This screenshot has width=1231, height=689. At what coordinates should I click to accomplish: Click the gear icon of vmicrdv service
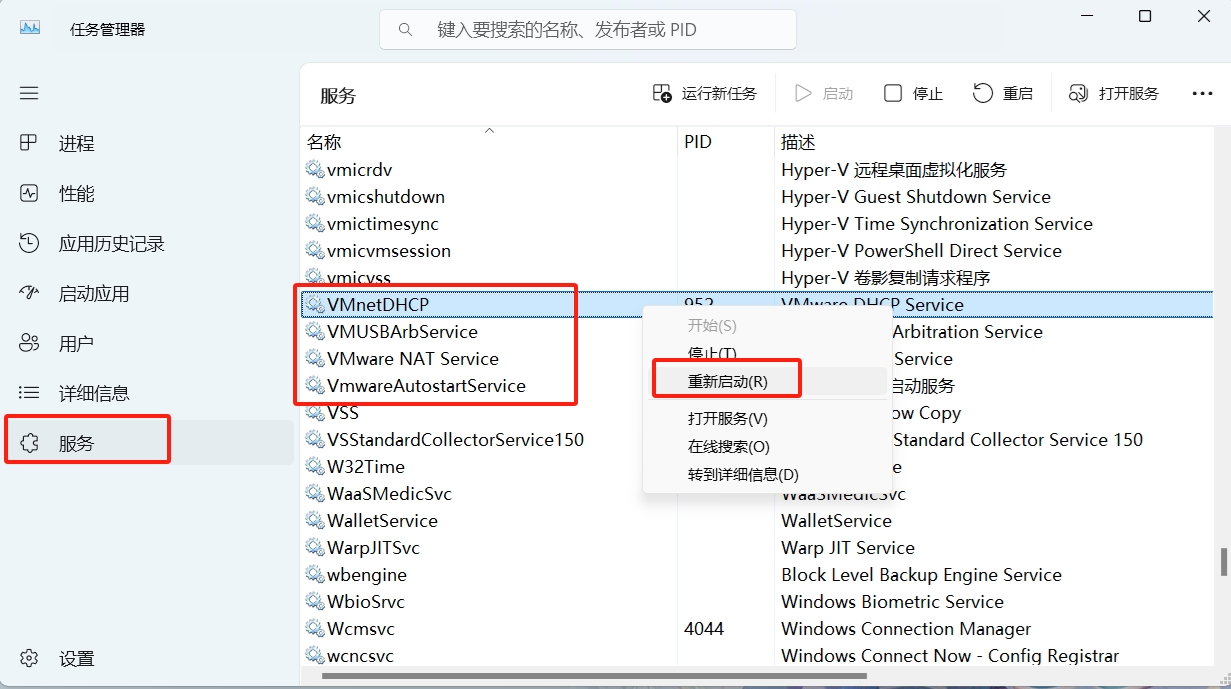[315, 170]
